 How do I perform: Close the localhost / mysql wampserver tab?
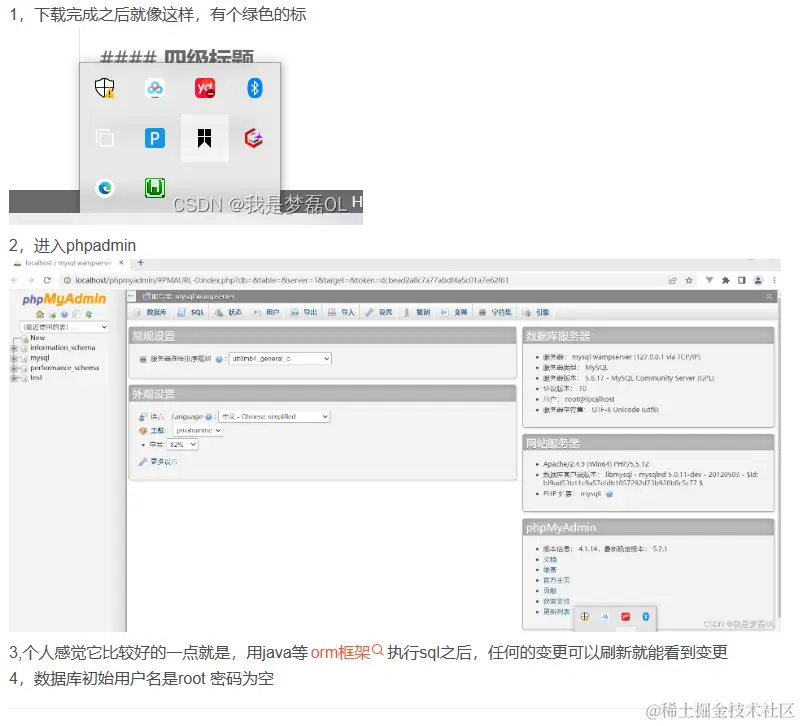point(121,263)
